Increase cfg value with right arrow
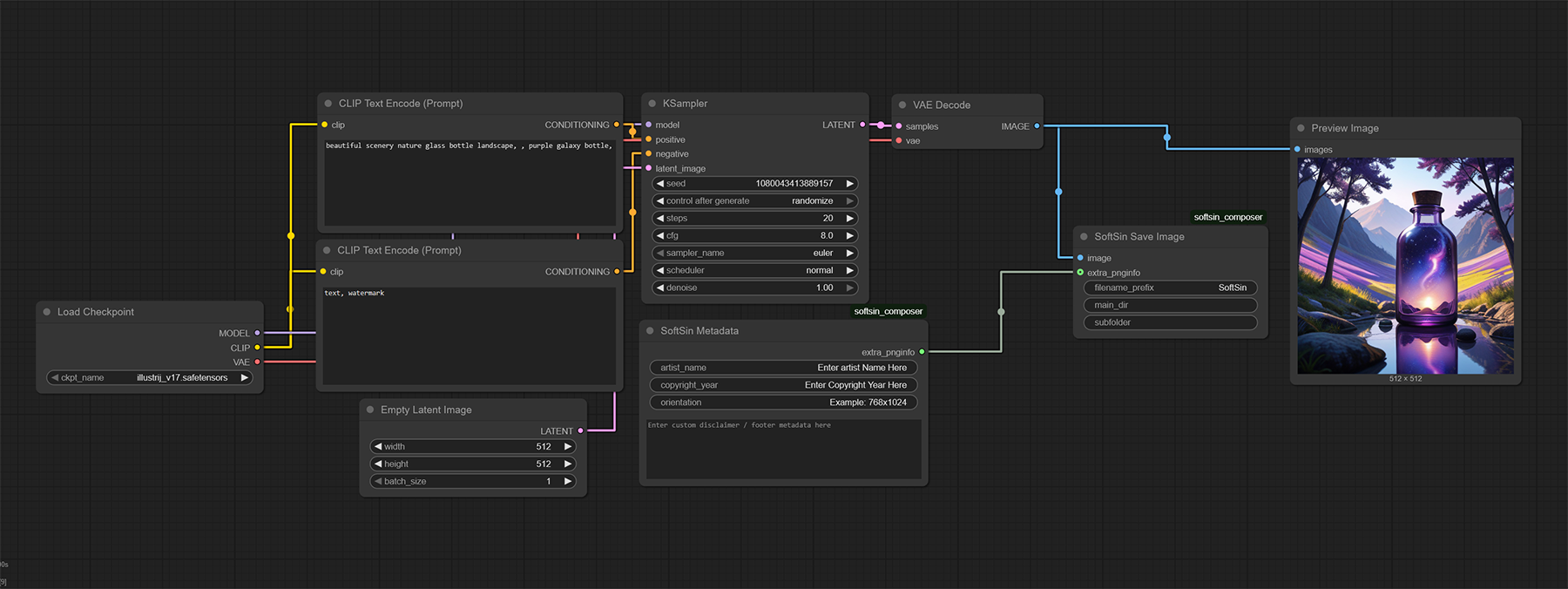The image size is (1568, 589). point(849,236)
